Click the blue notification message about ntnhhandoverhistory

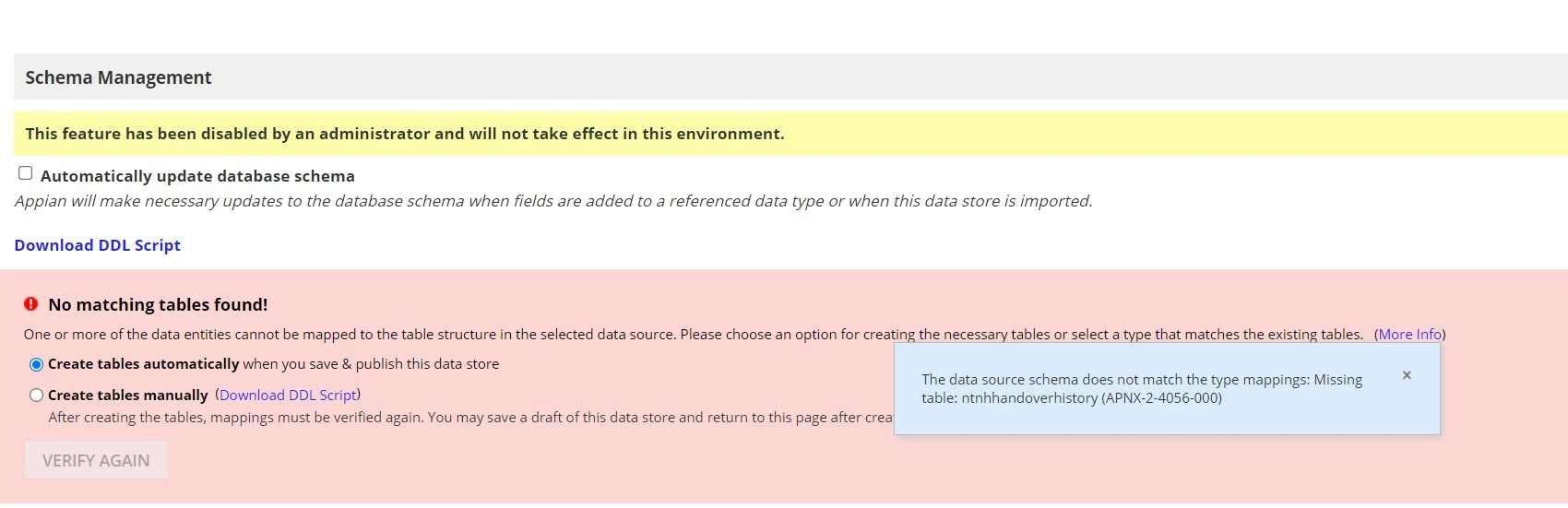click(x=1142, y=389)
